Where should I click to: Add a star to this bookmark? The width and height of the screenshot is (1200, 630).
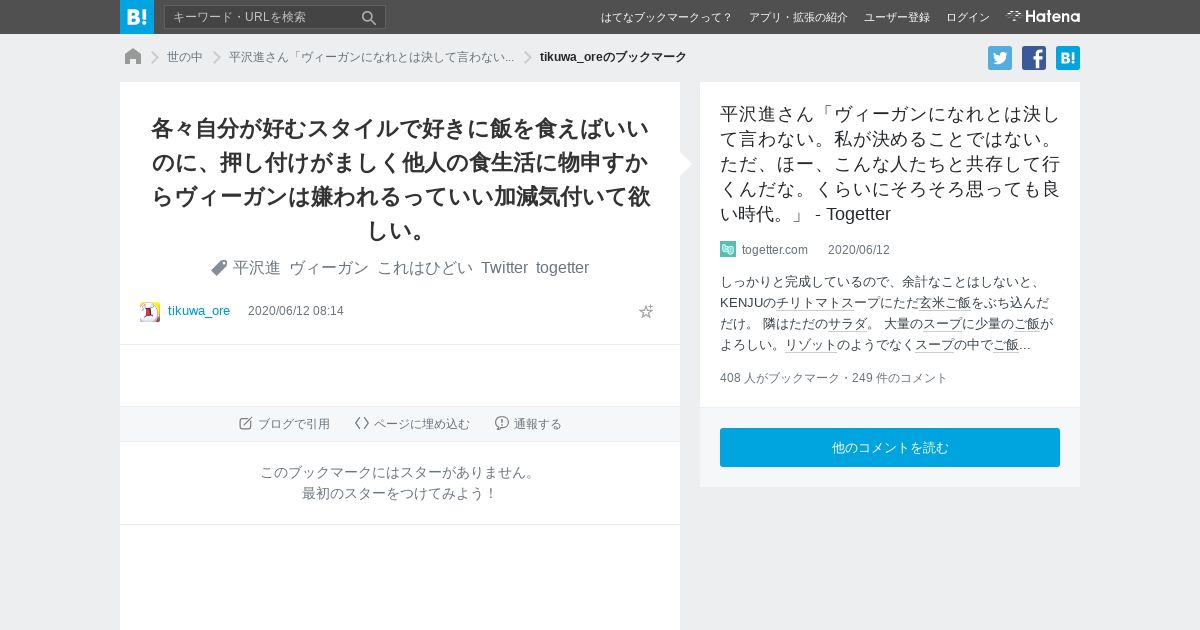[646, 311]
